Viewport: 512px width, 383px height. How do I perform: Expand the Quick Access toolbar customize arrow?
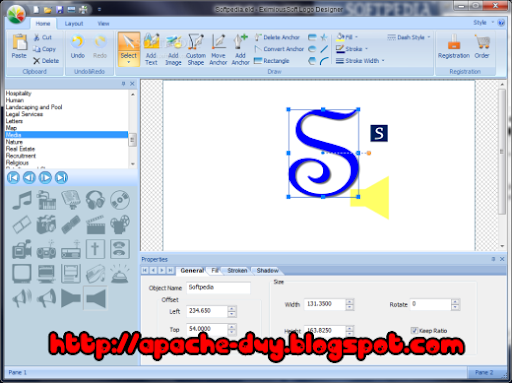pos(99,9)
